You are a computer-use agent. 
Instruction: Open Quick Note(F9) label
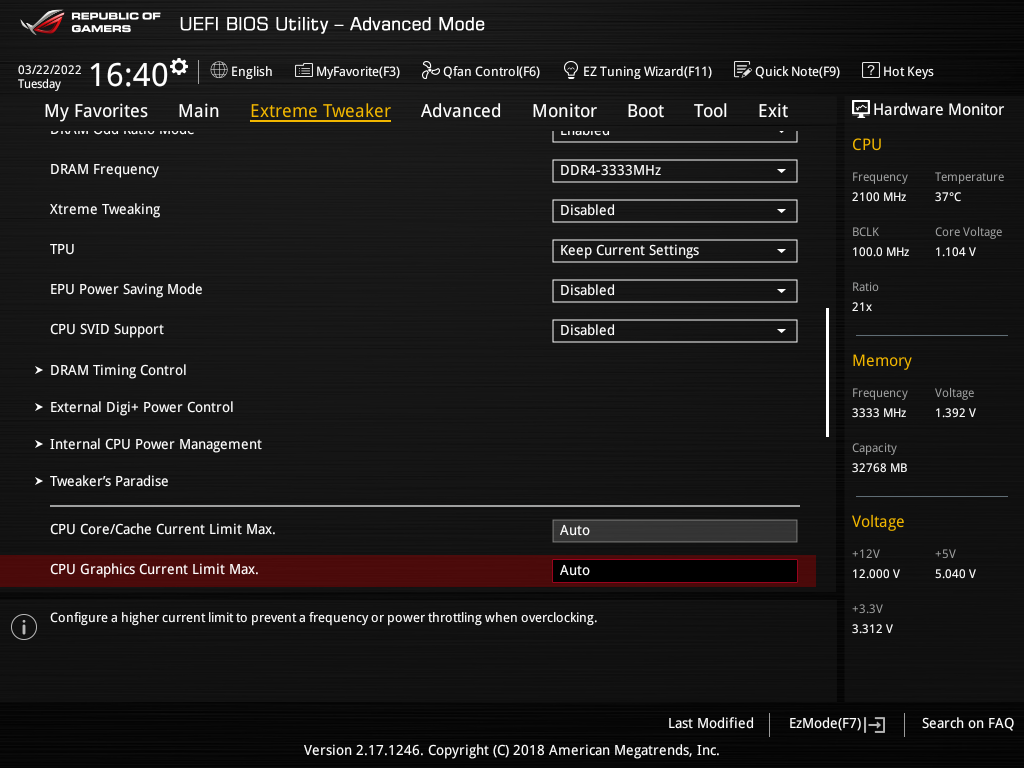click(x=797, y=72)
